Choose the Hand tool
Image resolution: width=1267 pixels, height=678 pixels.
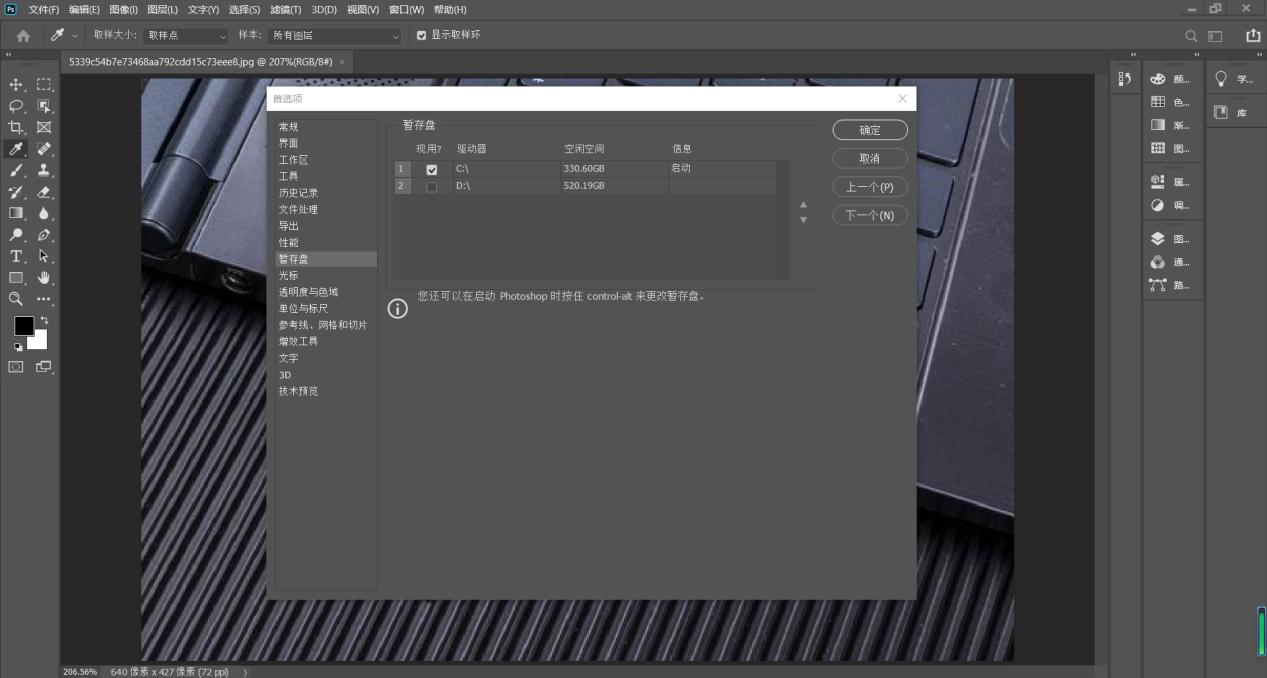(x=44, y=278)
